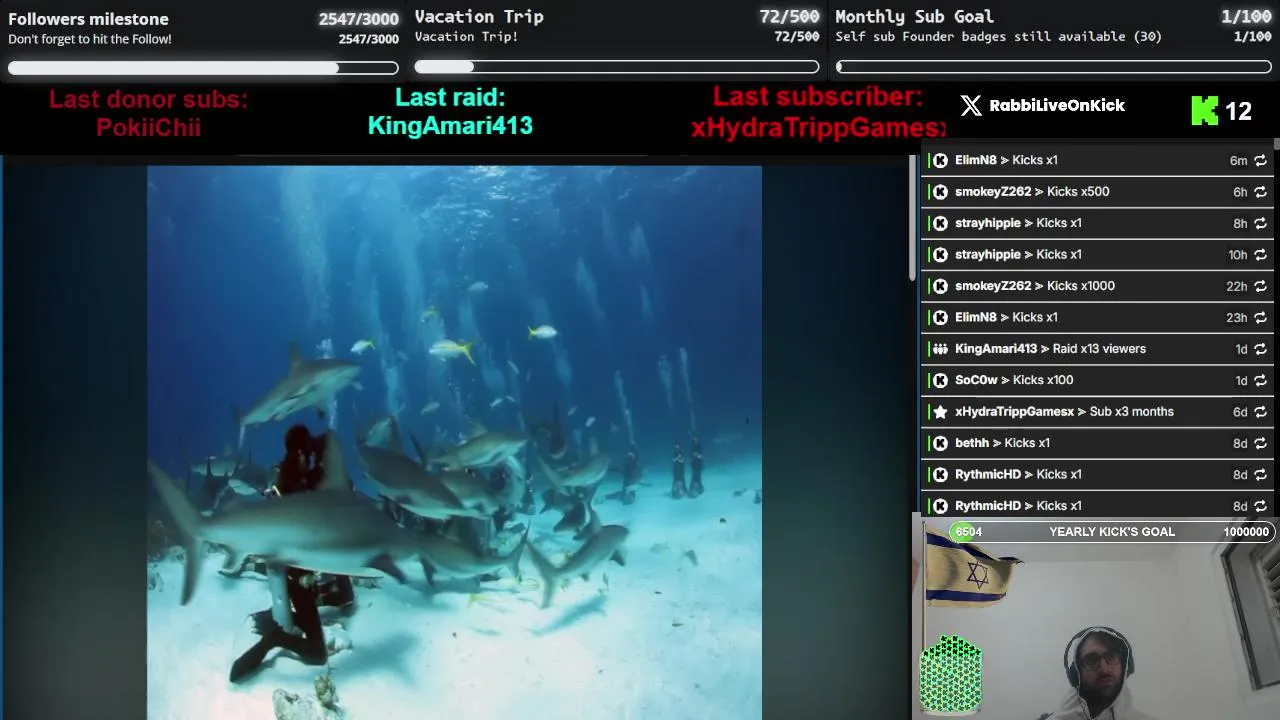Screen dimensions: 1280x720
Task: Click the 6d timestamp in event list
Action: pos(1240,412)
